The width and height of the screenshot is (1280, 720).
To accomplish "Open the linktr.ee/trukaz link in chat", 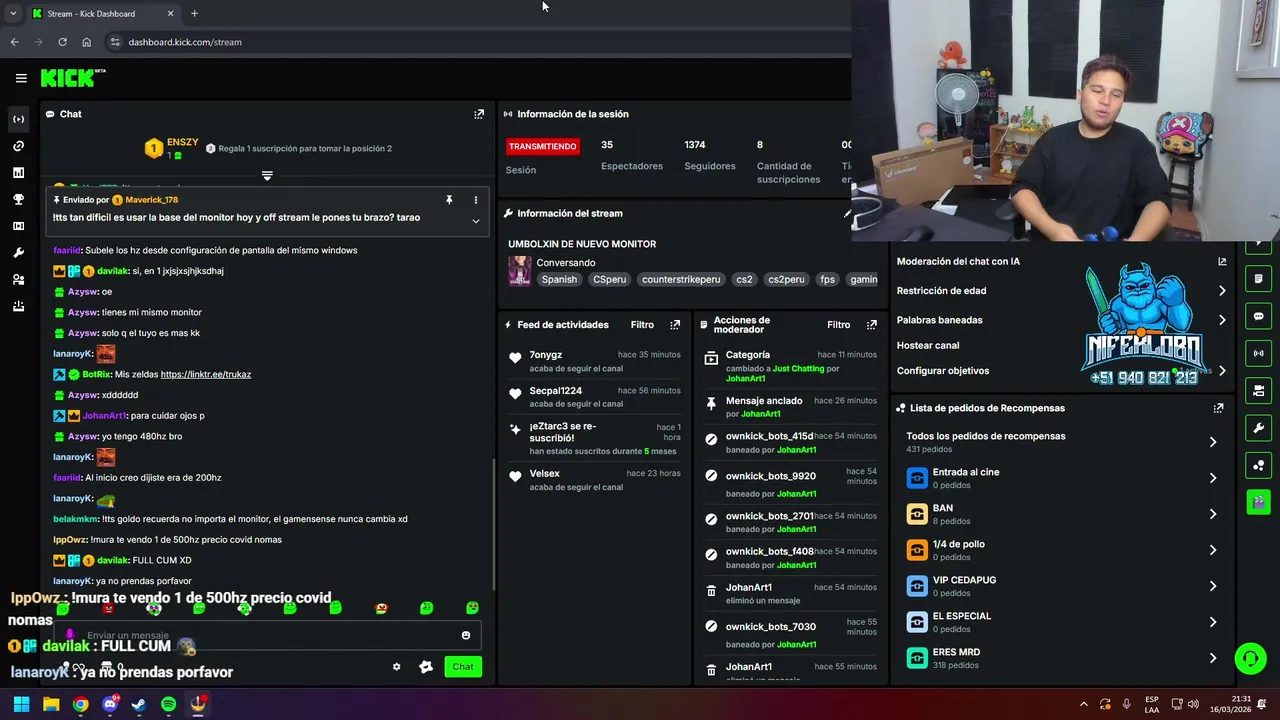I will tap(206, 374).
